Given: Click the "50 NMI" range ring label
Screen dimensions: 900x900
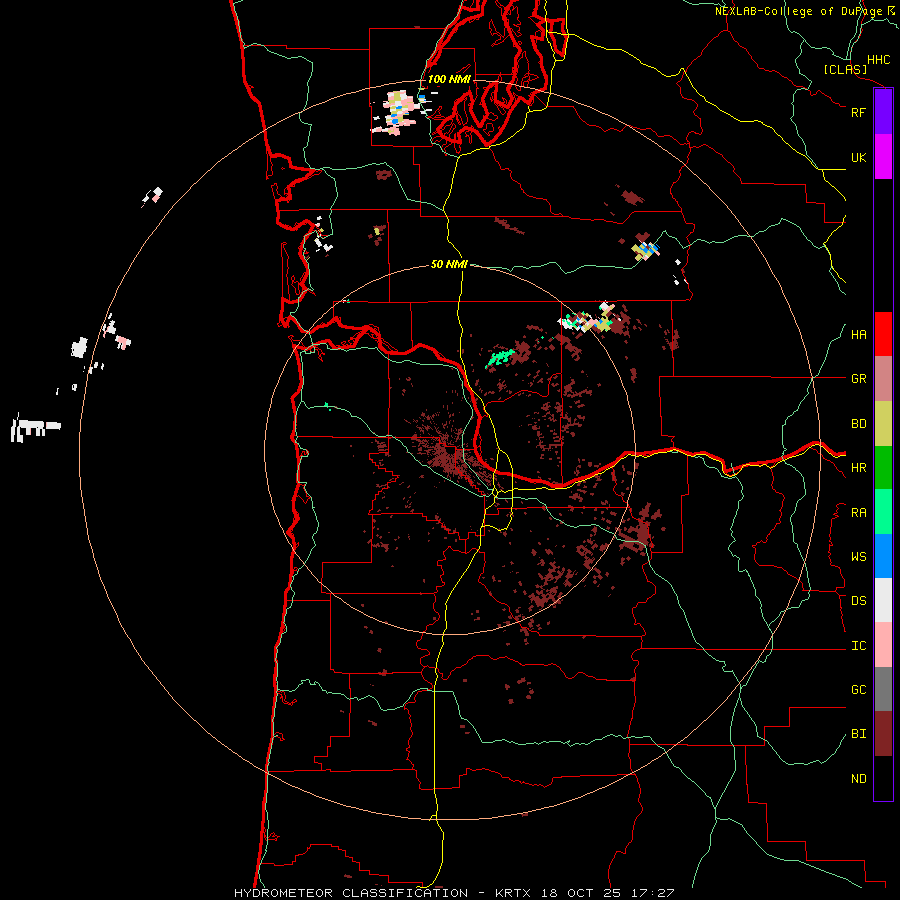Looking at the screenshot, I should (449, 264).
